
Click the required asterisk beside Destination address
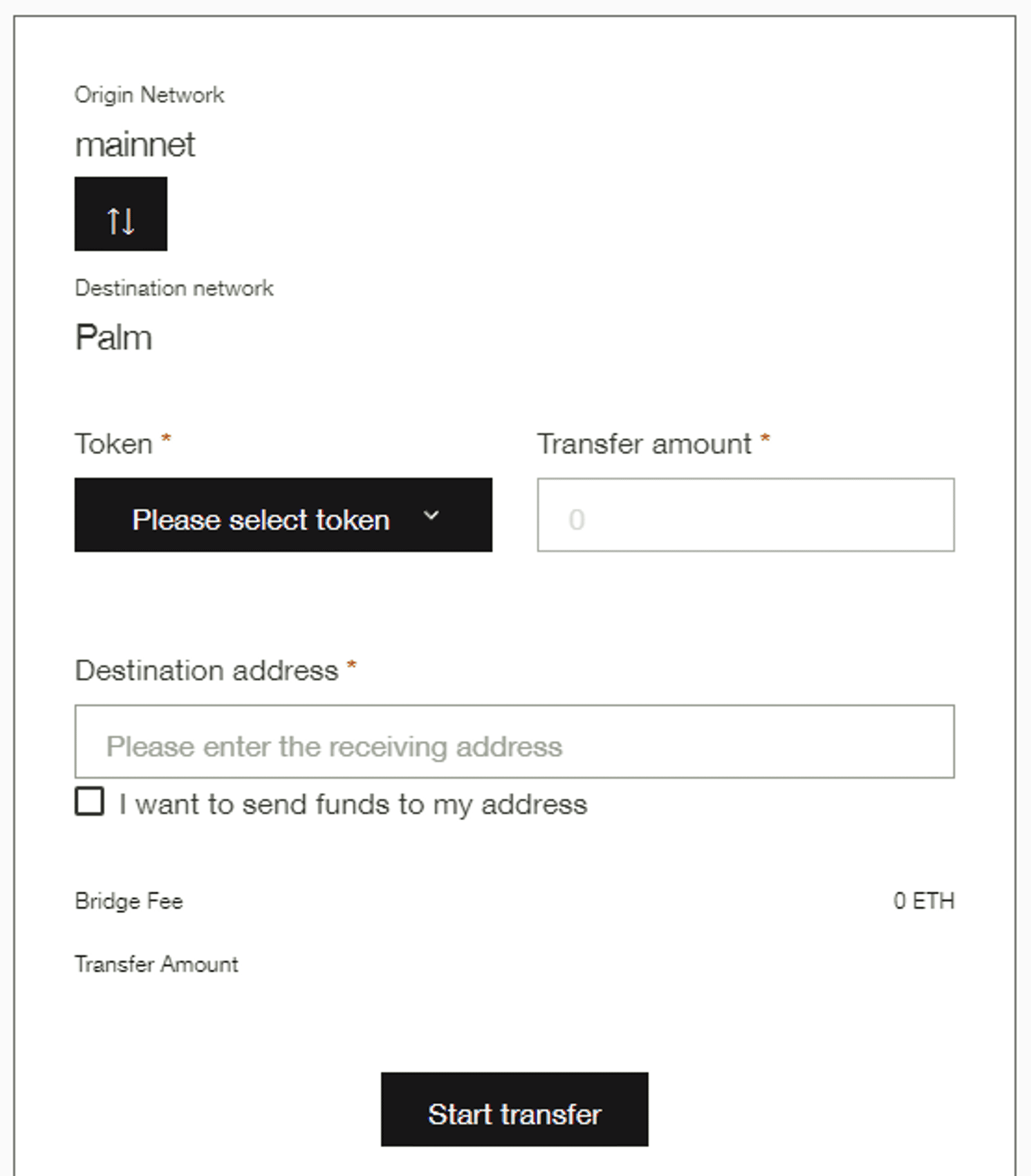point(352,666)
